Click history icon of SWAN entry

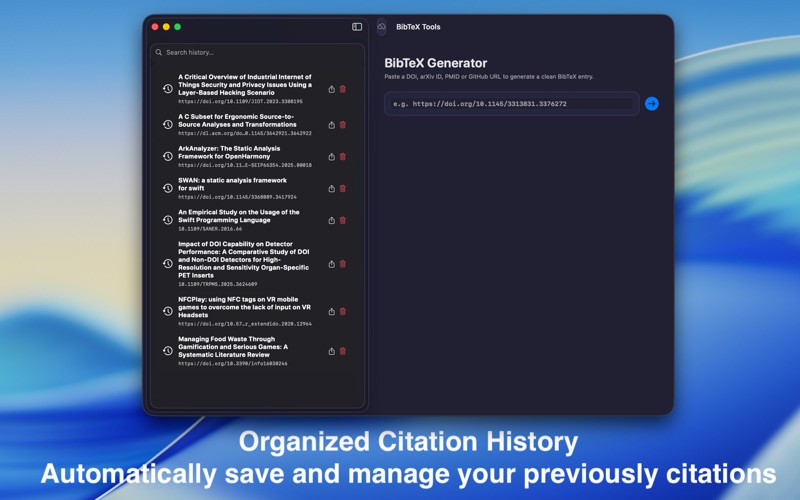click(167, 188)
